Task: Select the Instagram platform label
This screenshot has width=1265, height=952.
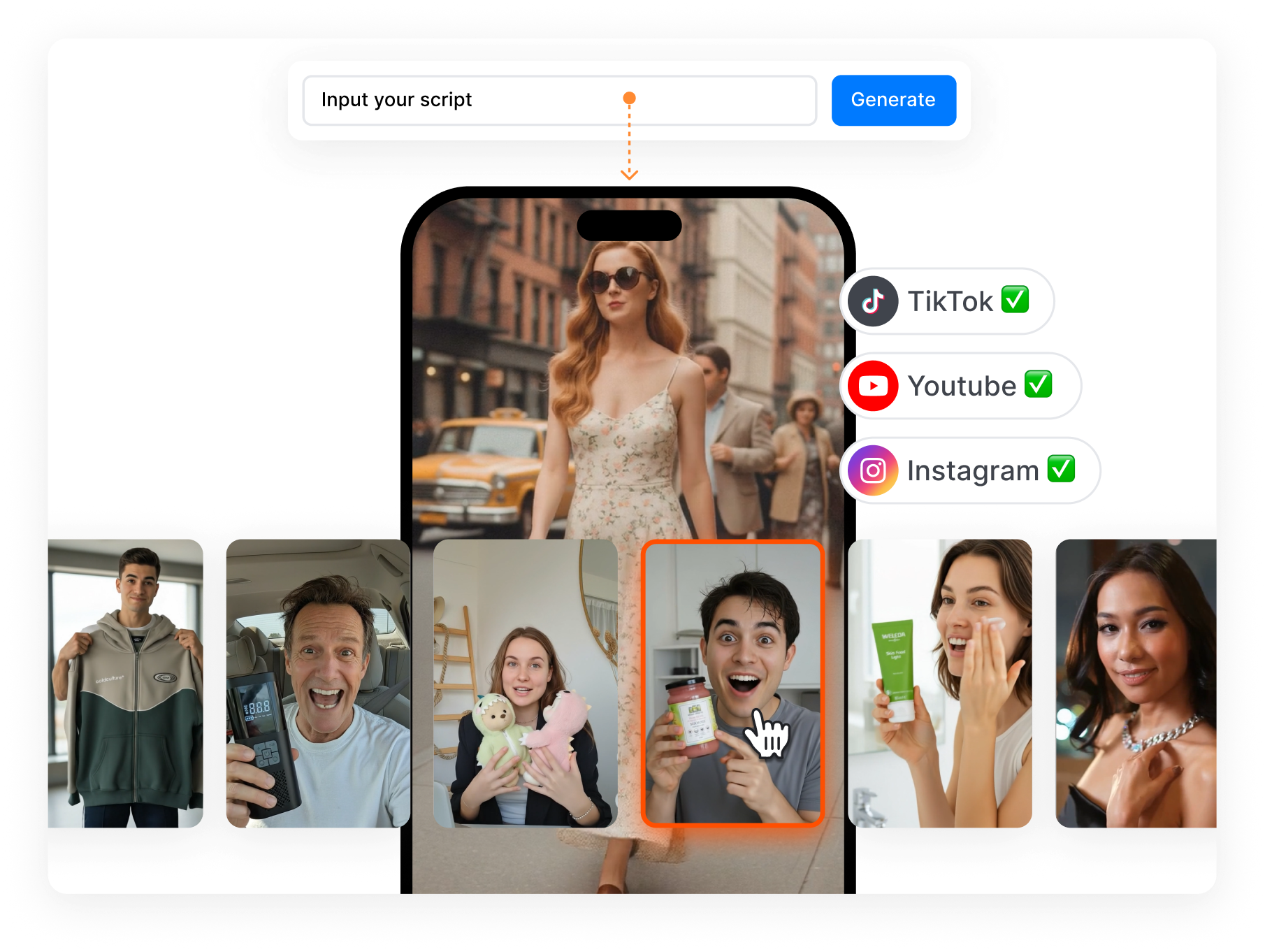Action: pos(973,471)
